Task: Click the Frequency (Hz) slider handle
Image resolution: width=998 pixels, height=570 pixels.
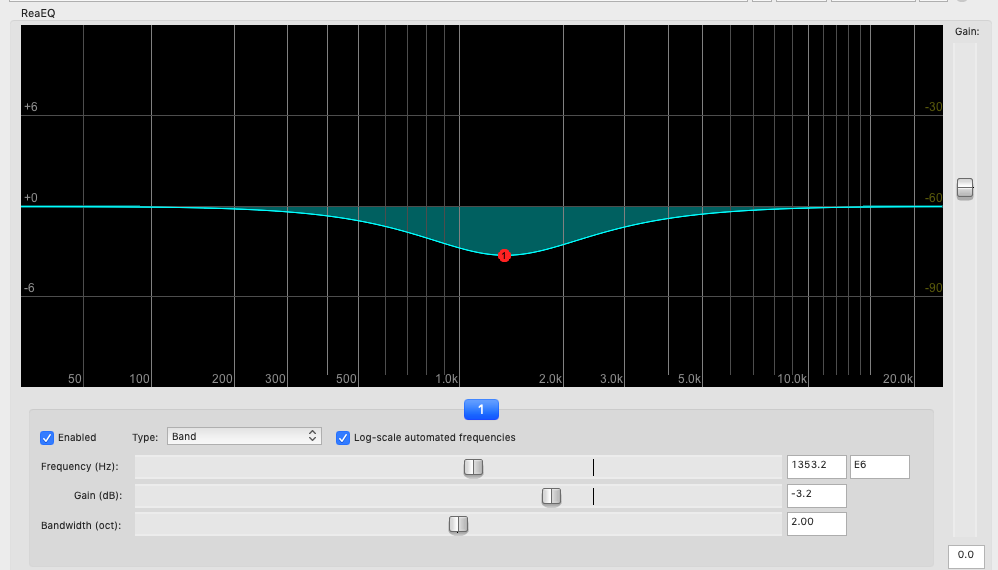Action: (x=473, y=468)
